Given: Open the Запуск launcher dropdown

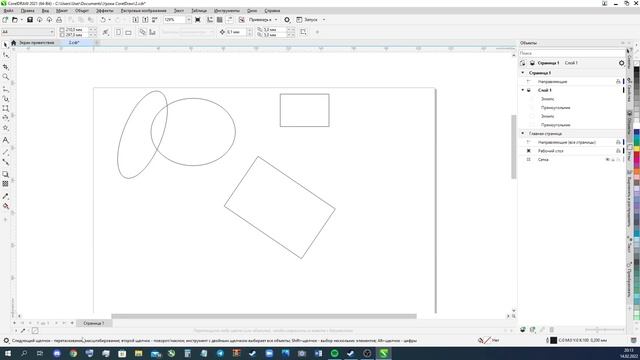Looking at the screenshot, I should click(324, 20).
